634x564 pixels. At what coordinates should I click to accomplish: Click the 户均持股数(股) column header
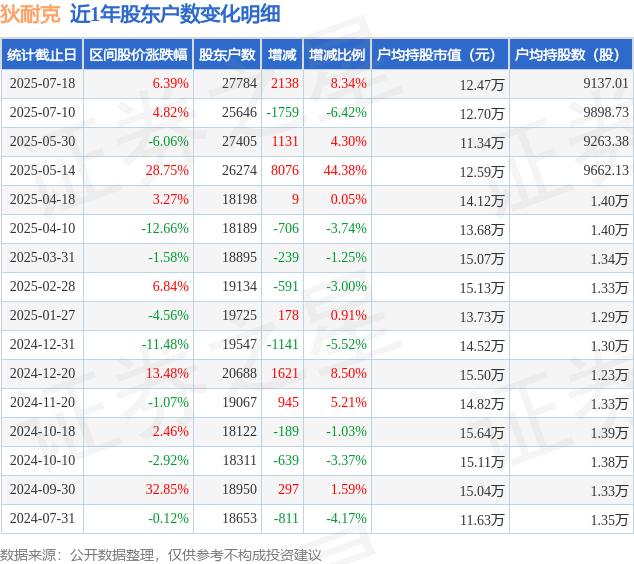coord(571,55)
